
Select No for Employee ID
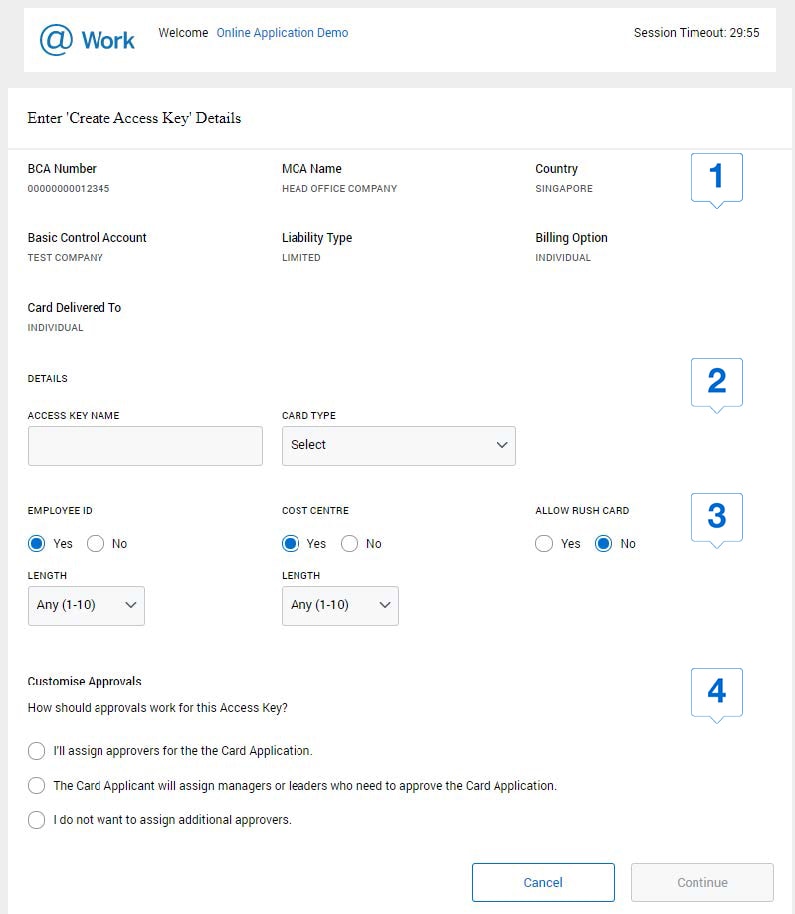(96, 543)
